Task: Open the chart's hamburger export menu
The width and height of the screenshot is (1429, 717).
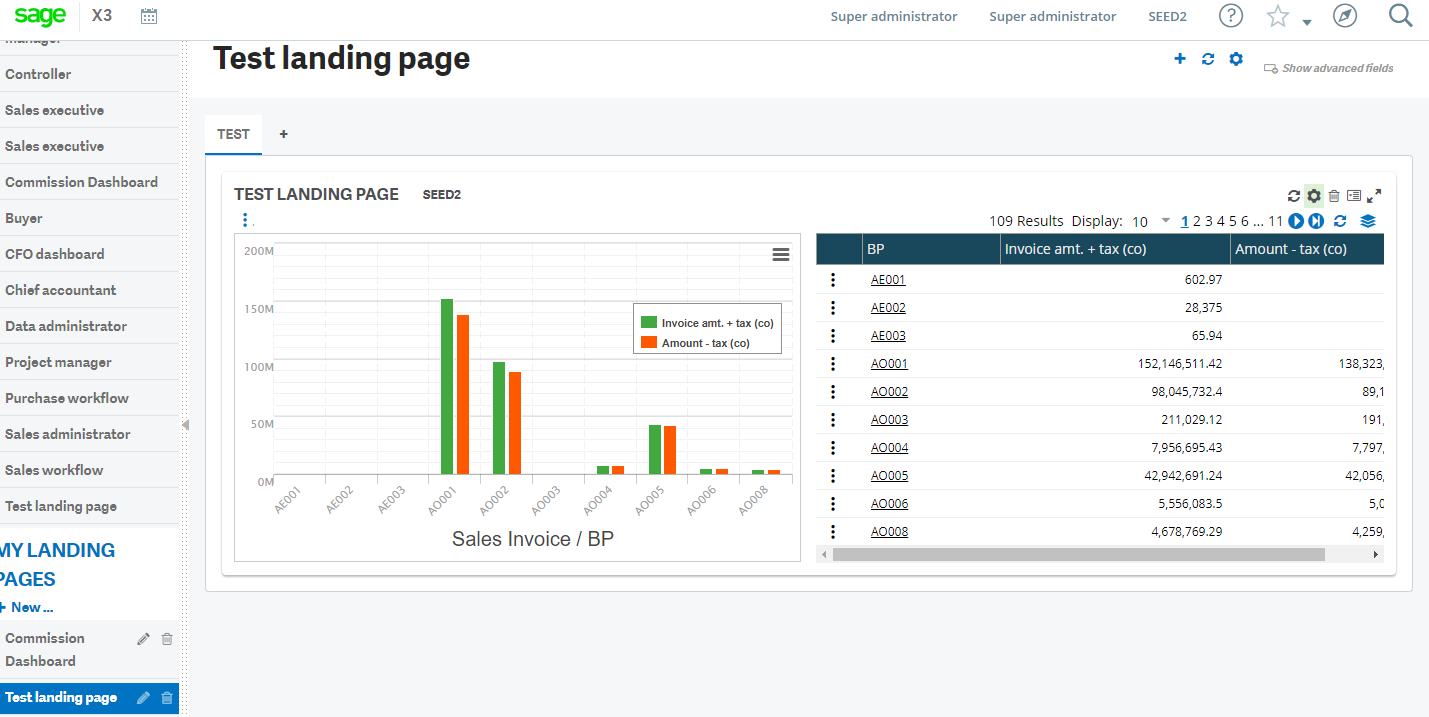Action: (x=780, y=255)
